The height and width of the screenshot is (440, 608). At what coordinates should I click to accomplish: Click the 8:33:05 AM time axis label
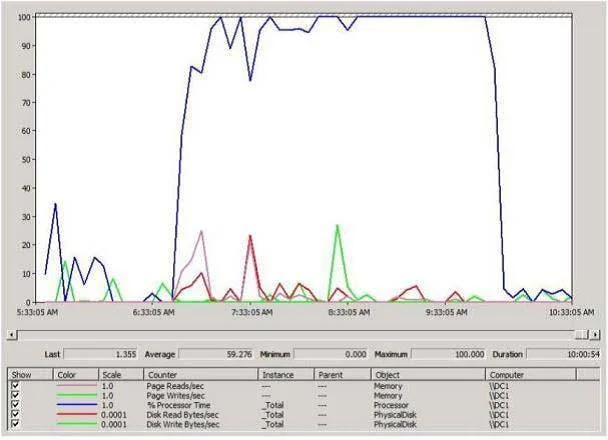pos(349,312)
